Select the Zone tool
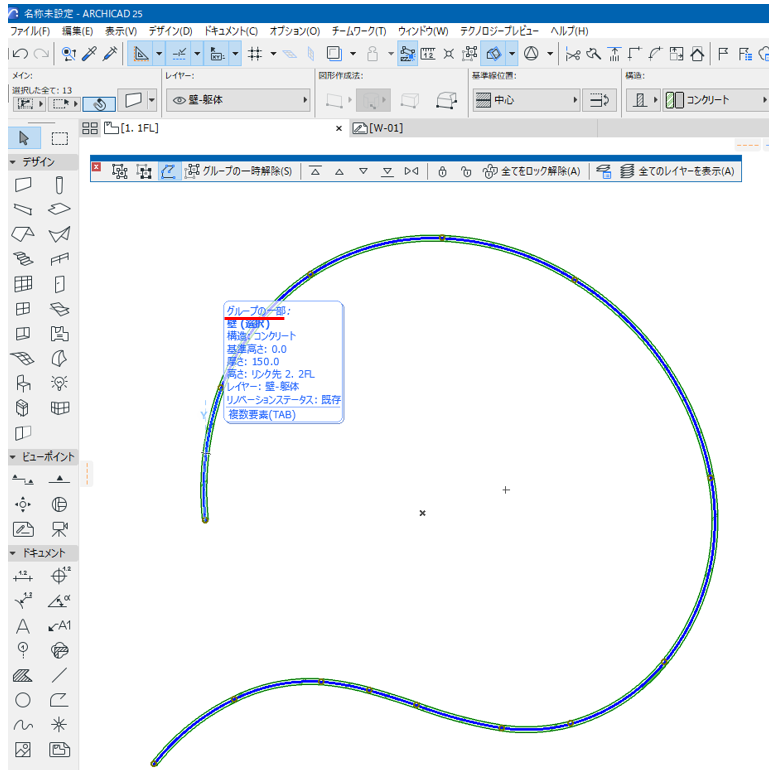769x770 pixels. tap(59, 334)
